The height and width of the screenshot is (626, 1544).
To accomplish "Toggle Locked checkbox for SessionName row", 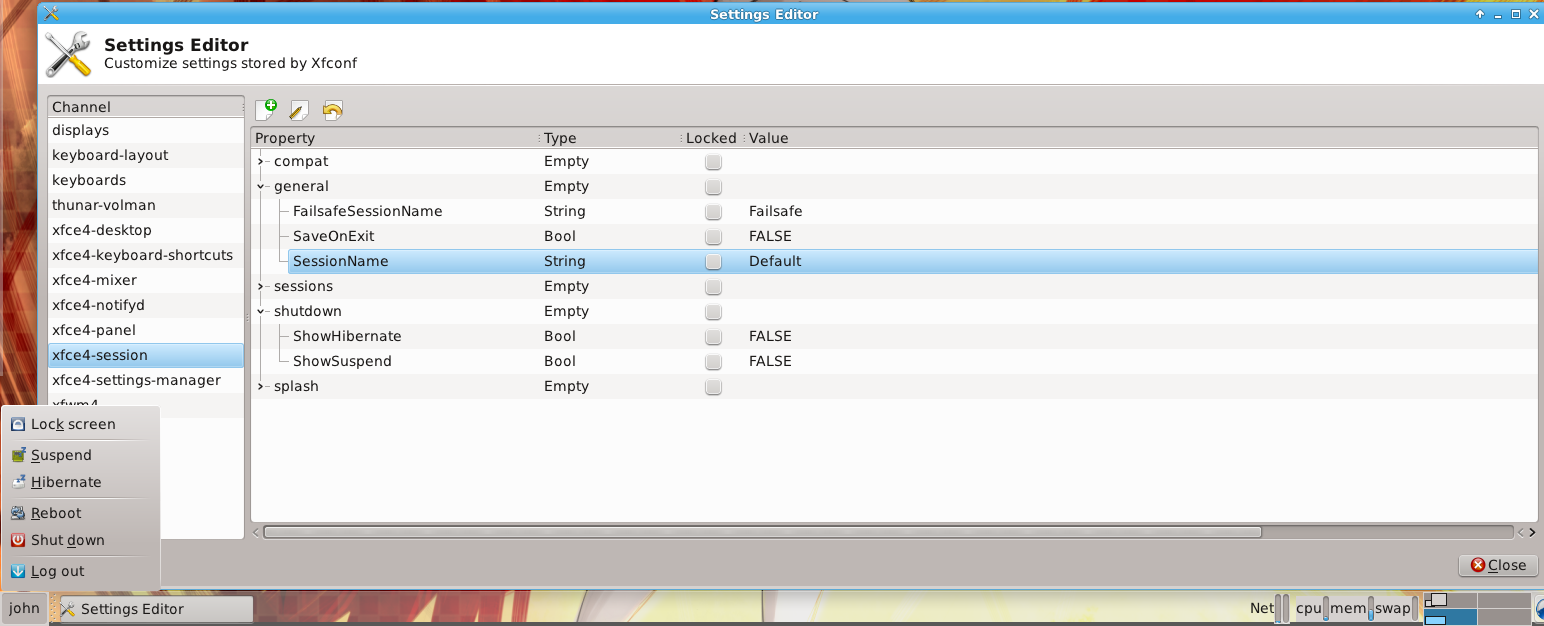I will click(713, 262).
